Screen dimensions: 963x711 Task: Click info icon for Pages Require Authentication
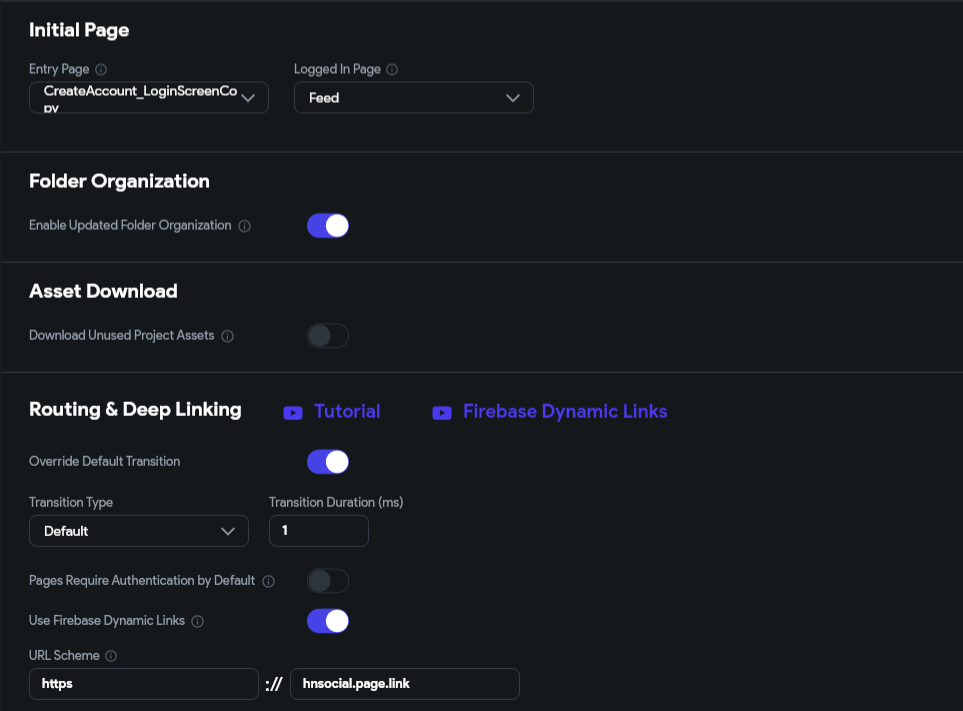point(268,581)
